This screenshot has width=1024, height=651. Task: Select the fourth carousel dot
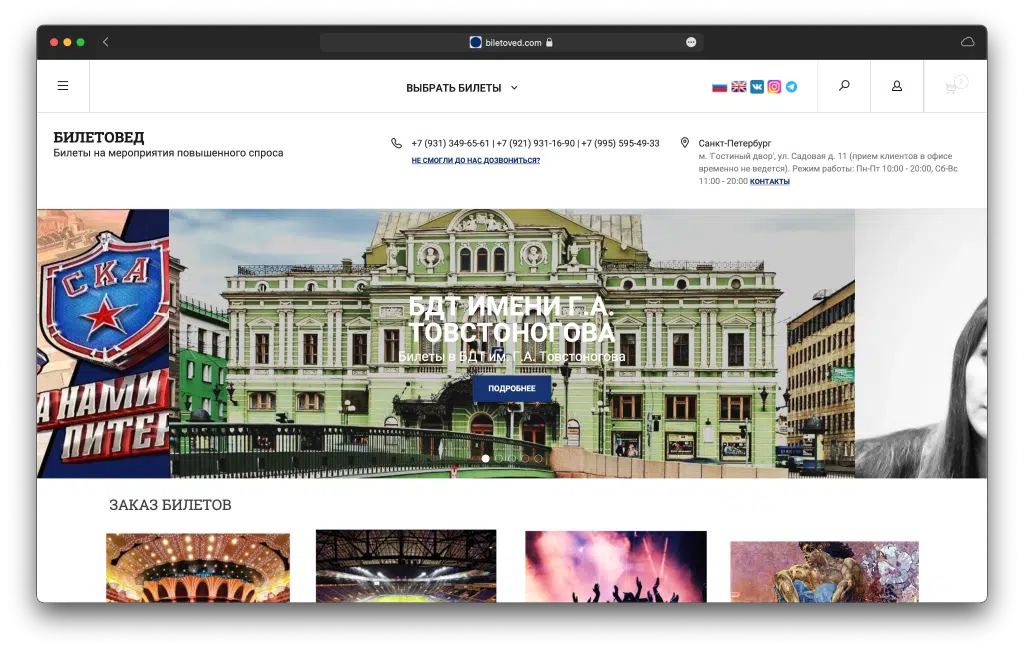pyautogui.click(x=524, y=458)
